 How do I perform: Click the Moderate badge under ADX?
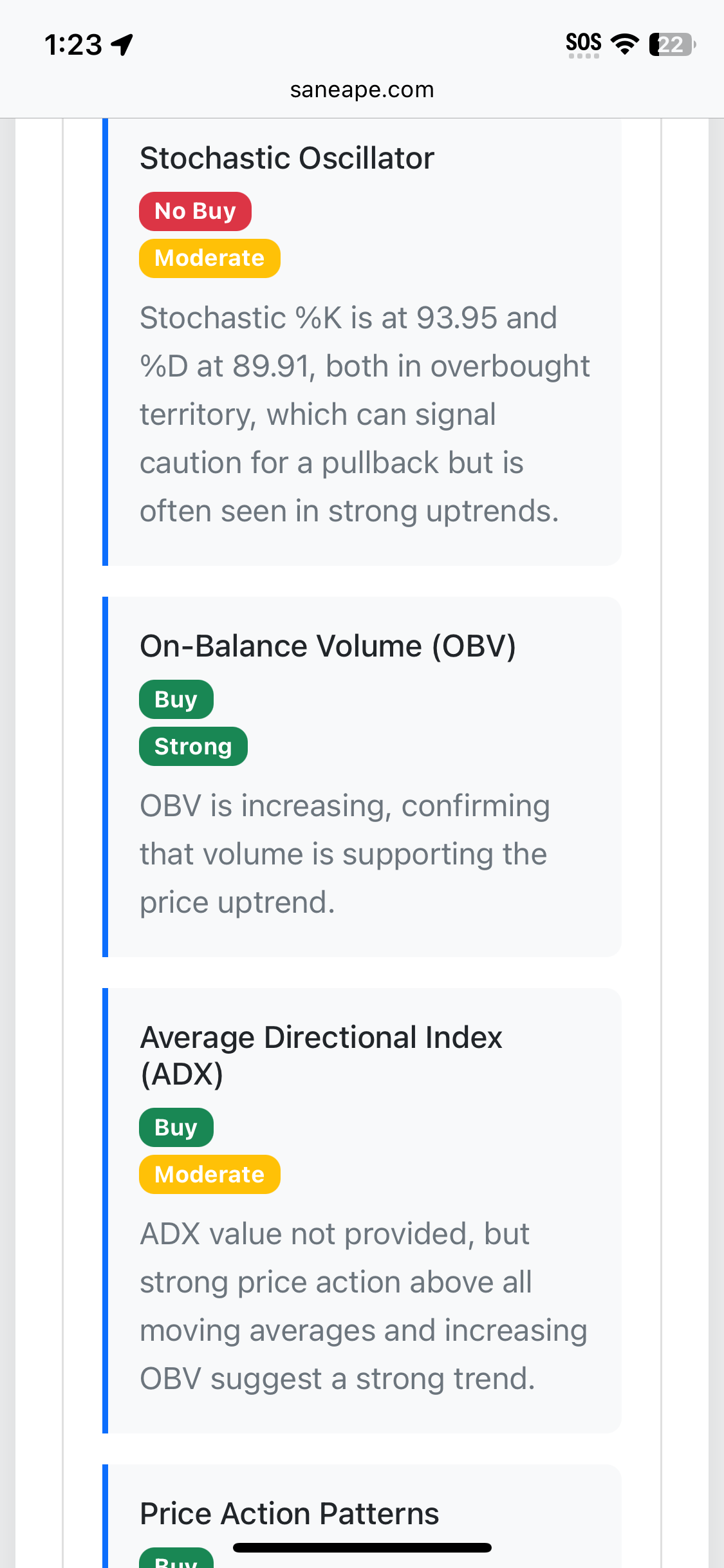coord(209,1174)
